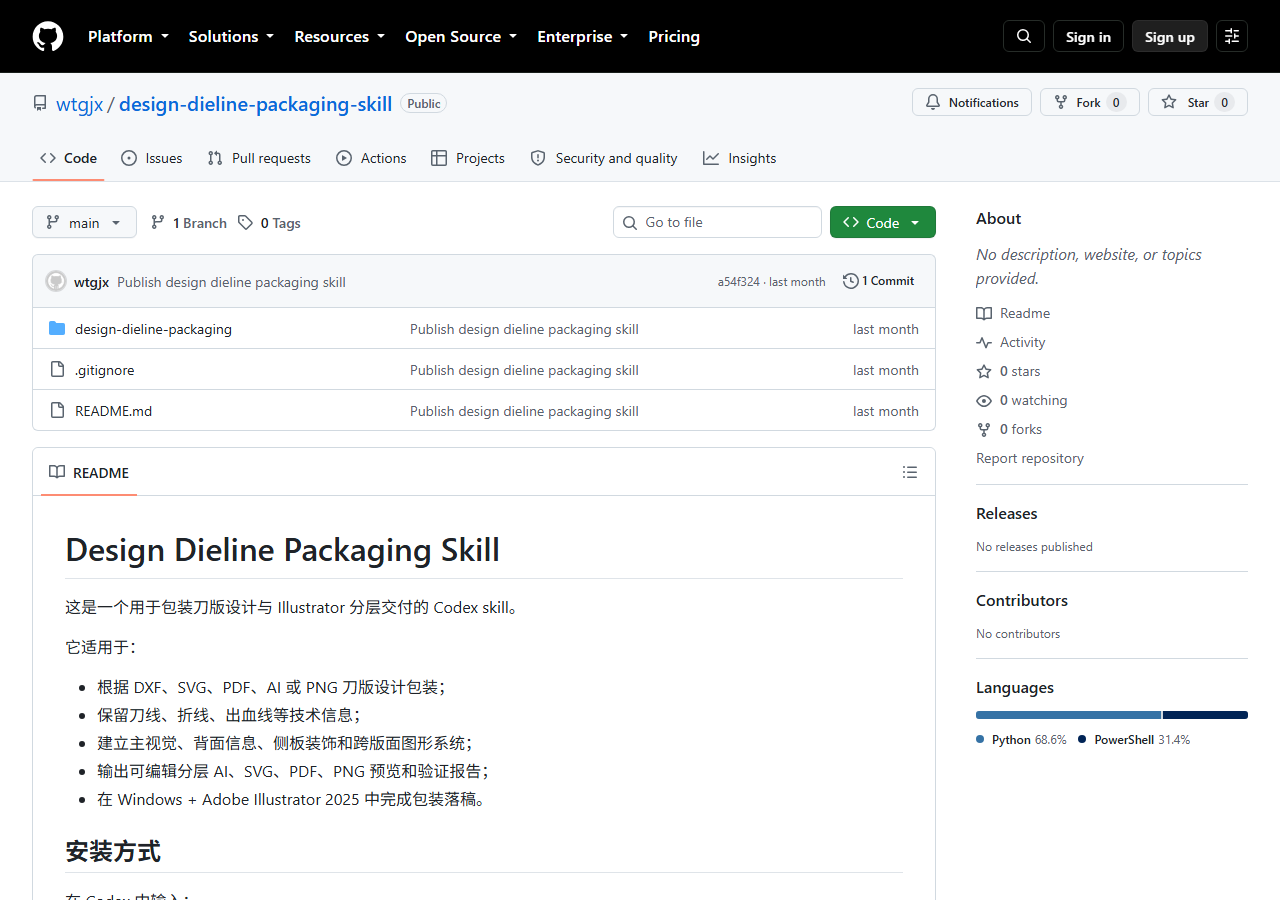1280x900 pixels.
Task: Click the Design Dieline Packaging Skill heading
Action: tap(282, 550)
